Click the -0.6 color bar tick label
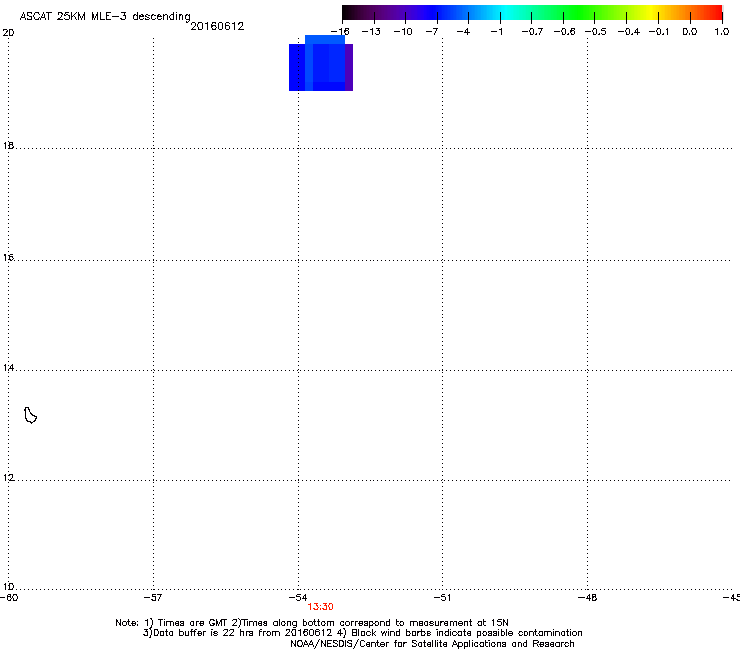Image resolution: width=740 pixels, height=650 pixels. coord(564,32)
